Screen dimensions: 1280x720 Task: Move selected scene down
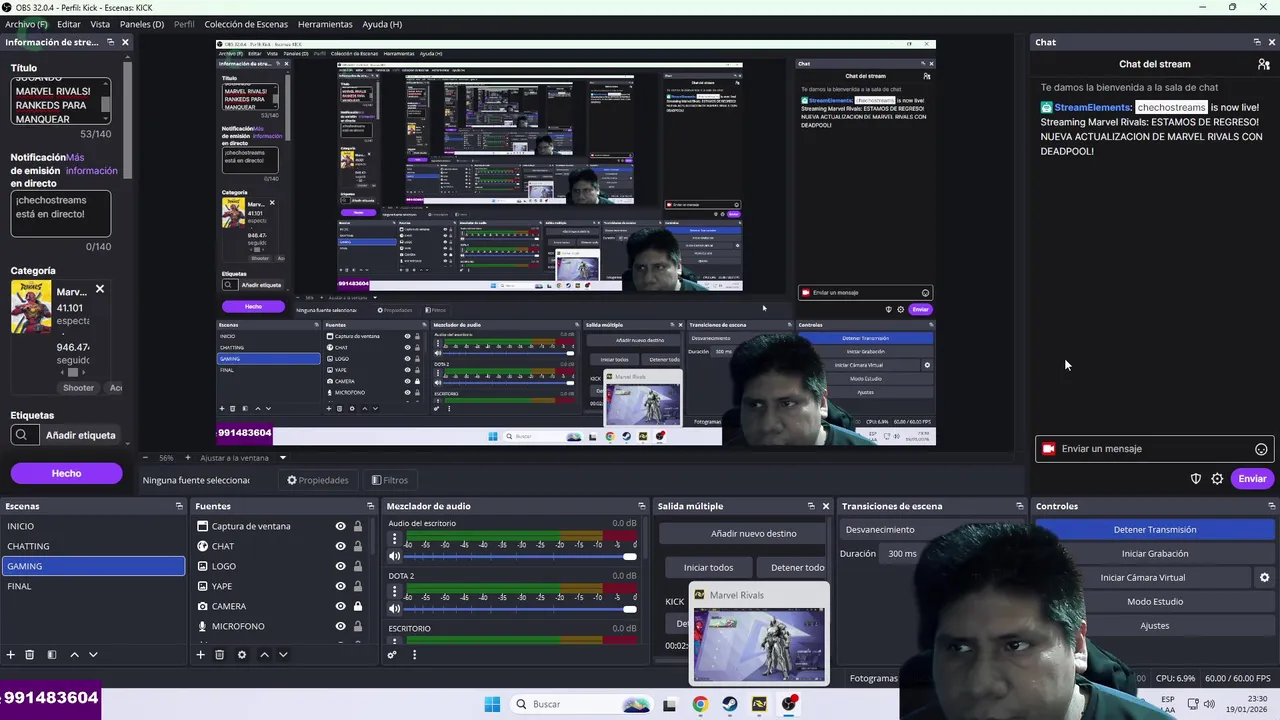(93, 654)
